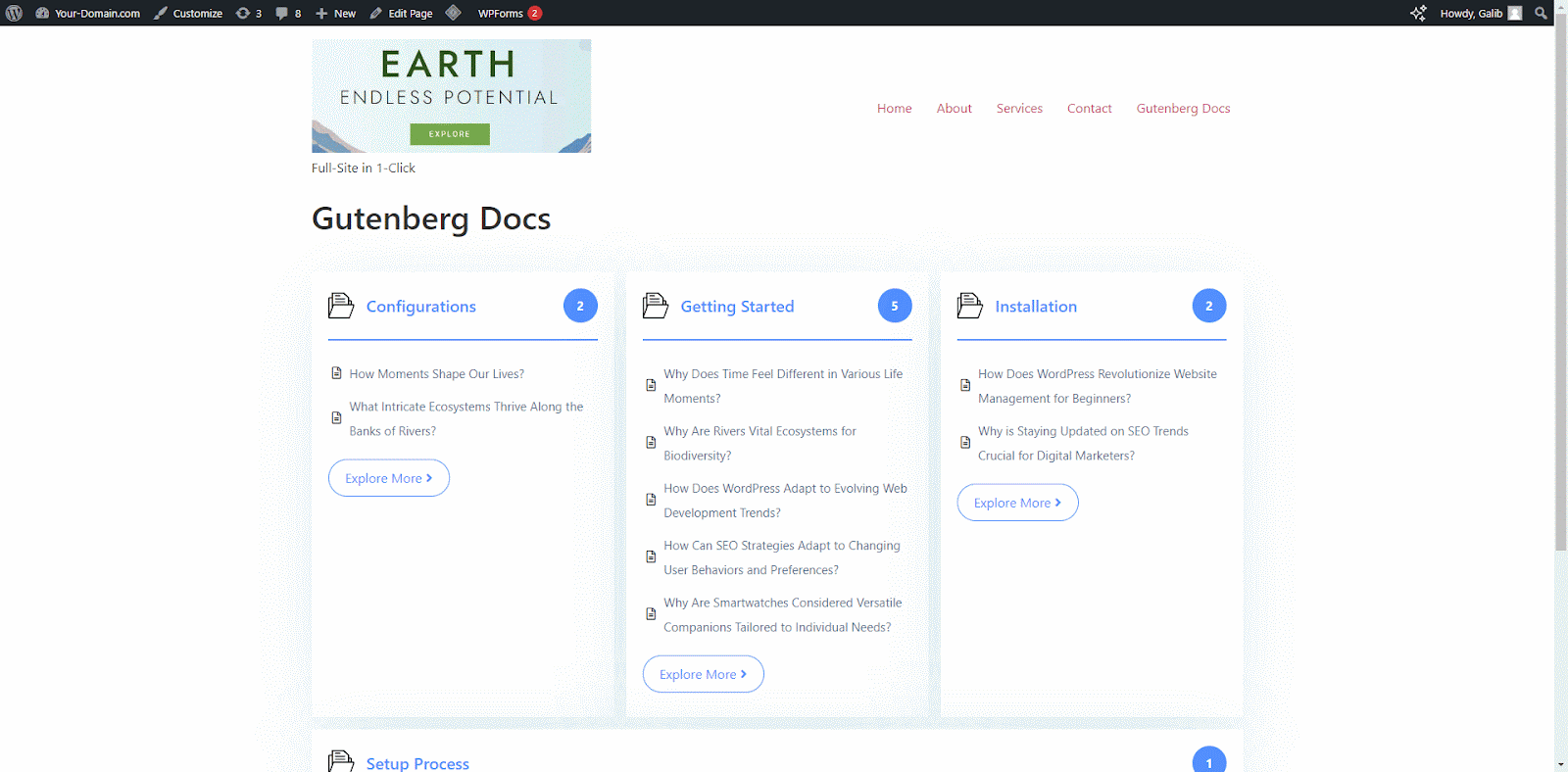Open 'How Does WordPress Revolutionize Website' doc

click(1097, 386)
